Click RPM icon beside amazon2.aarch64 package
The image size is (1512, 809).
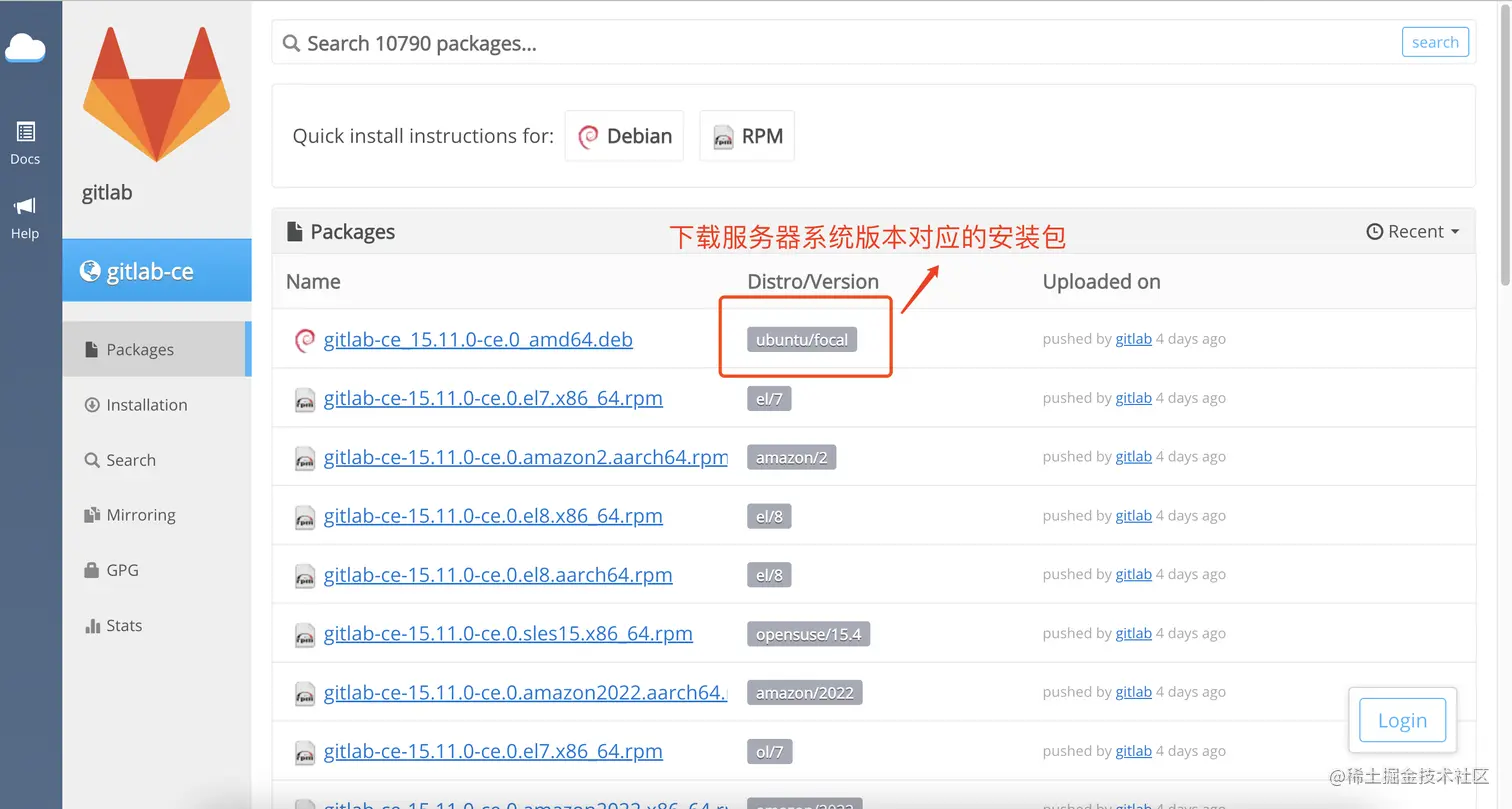click(305, 459)
